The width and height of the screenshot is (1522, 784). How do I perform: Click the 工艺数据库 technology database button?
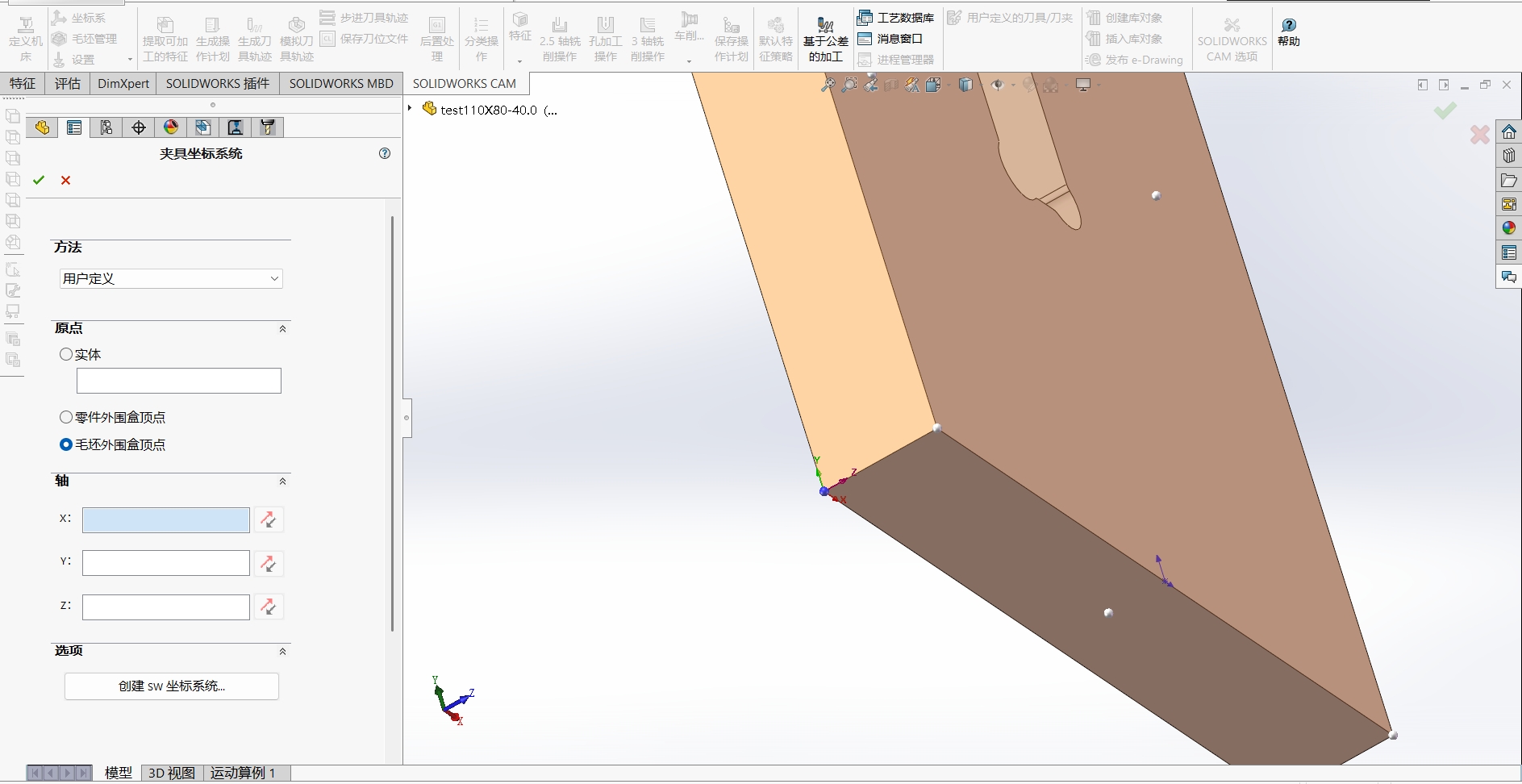pos(896,17)
